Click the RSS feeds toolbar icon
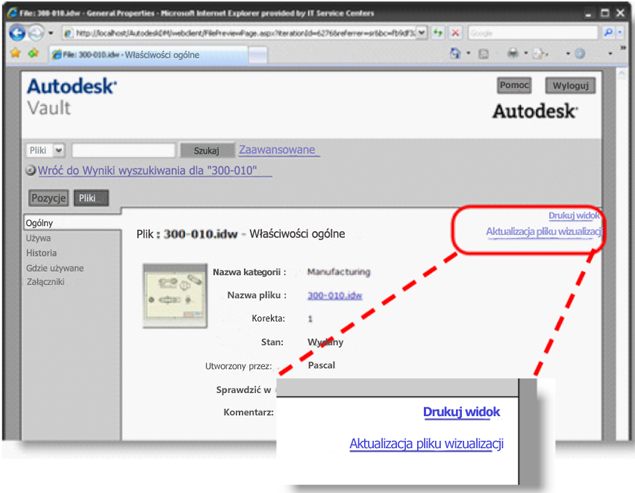 pos(483,53)
